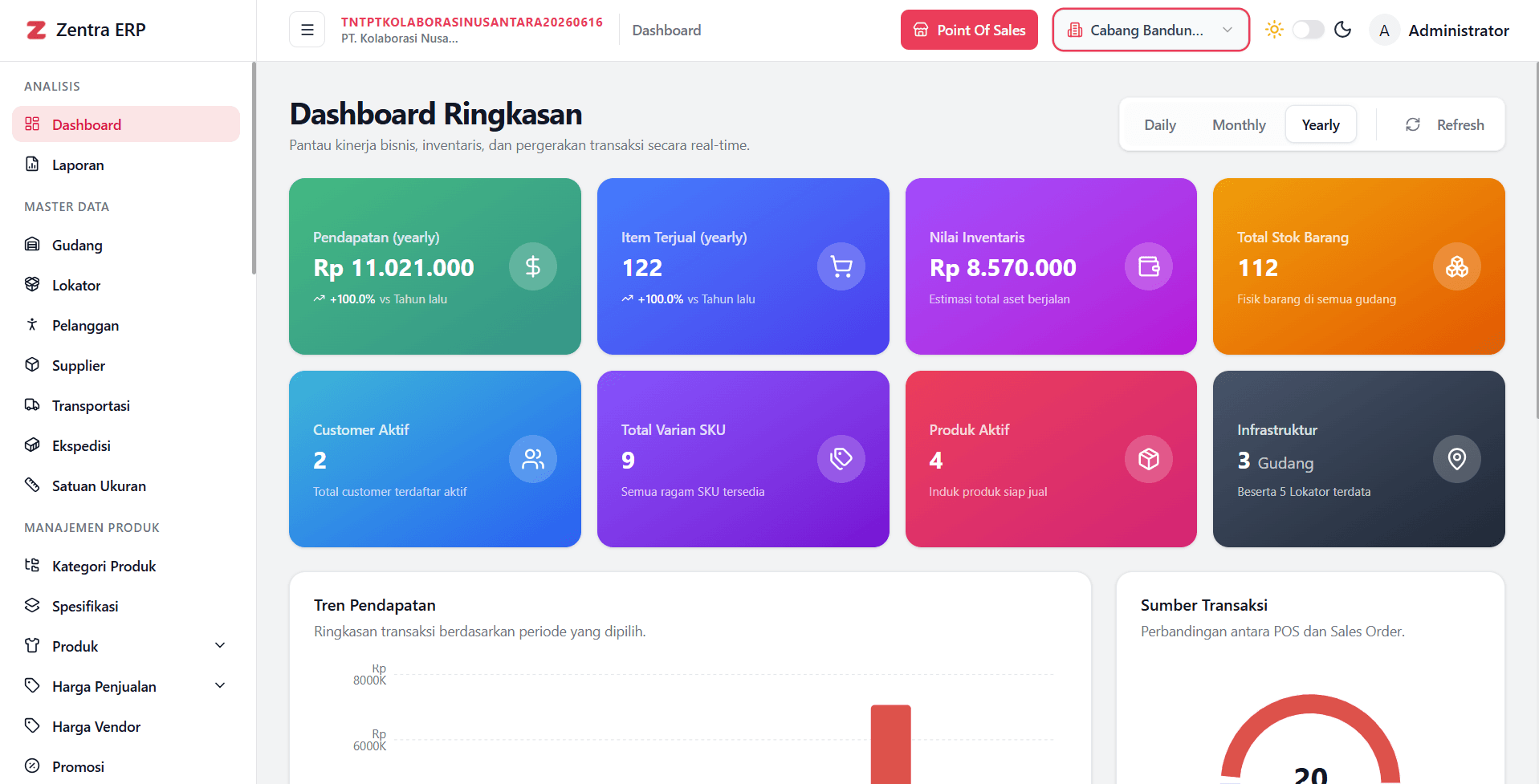Image resolution: width=1539 pixels, height=784 pixels.
Task: Click the Harga Vendor tag icon
Action: pyautogui.click(x=32, y=726)
